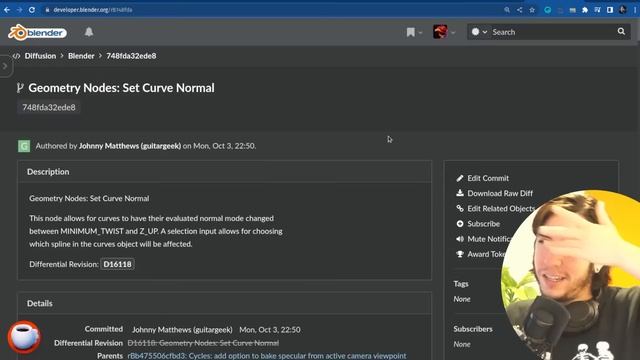Click the Details panel header
640x360 pixels.
pyautogui.click(x=224, y=303)
